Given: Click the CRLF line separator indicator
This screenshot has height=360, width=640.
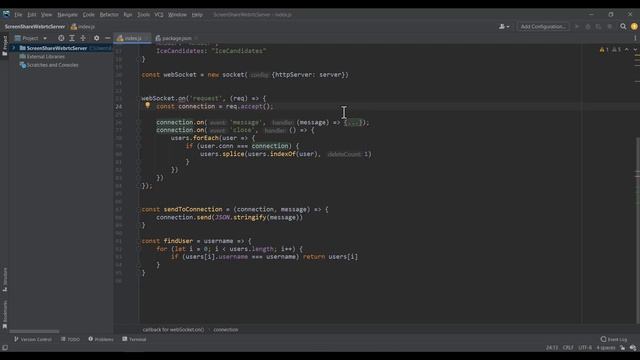Looking at the screenshot, I should [x=568, y=348].
